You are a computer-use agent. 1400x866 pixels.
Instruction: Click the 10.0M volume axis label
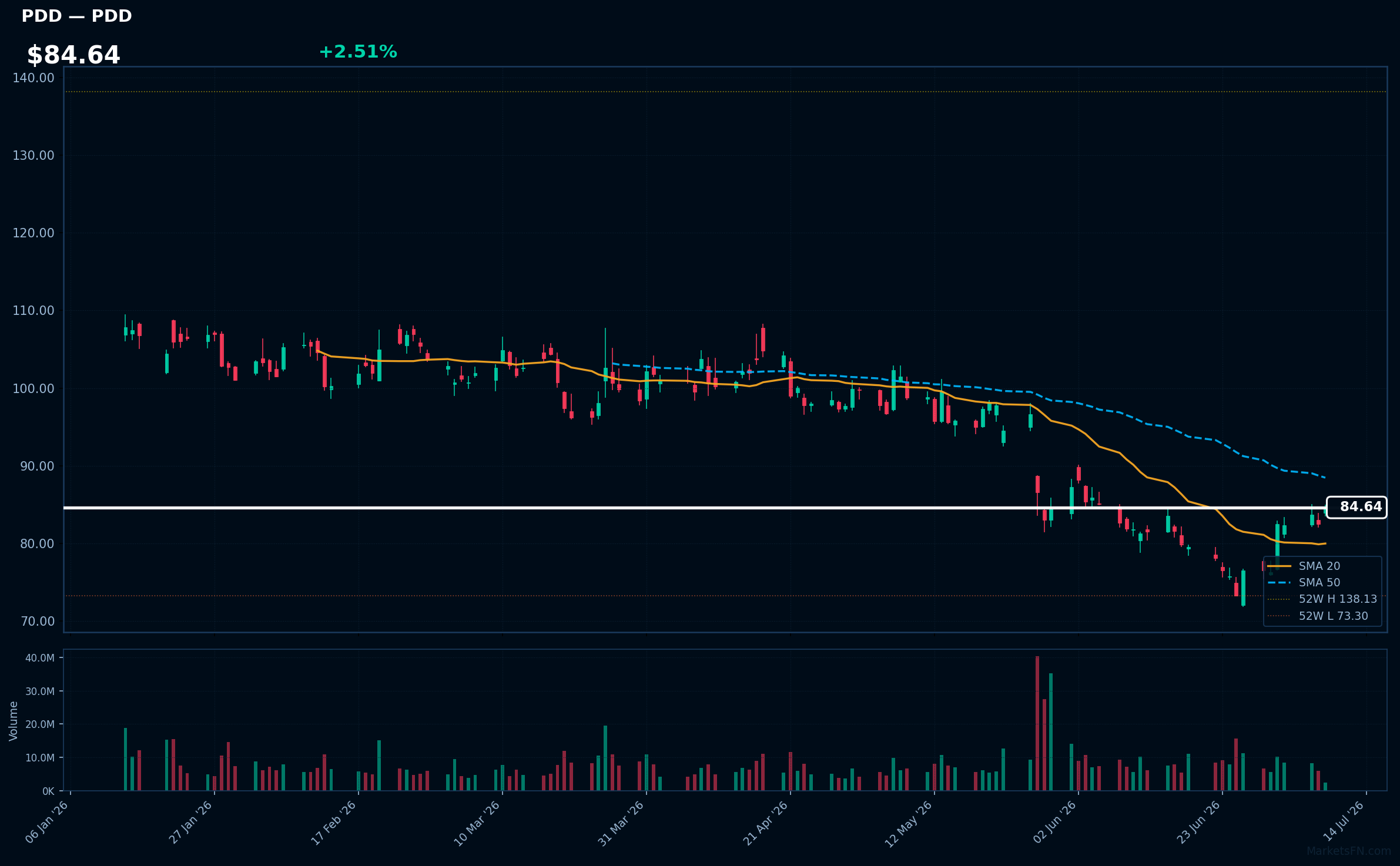point(40,758)
